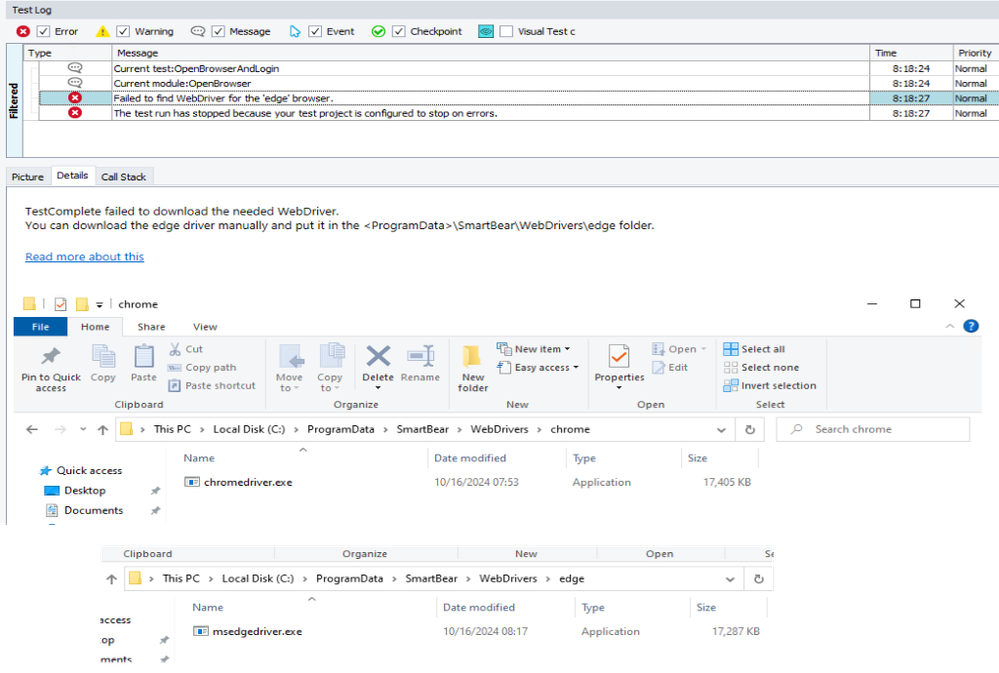Image resolution: width=999 pixels, height=673 pixels.
Task: Toggle the Warning filter checkbox
Action: (x=123, y=32)
